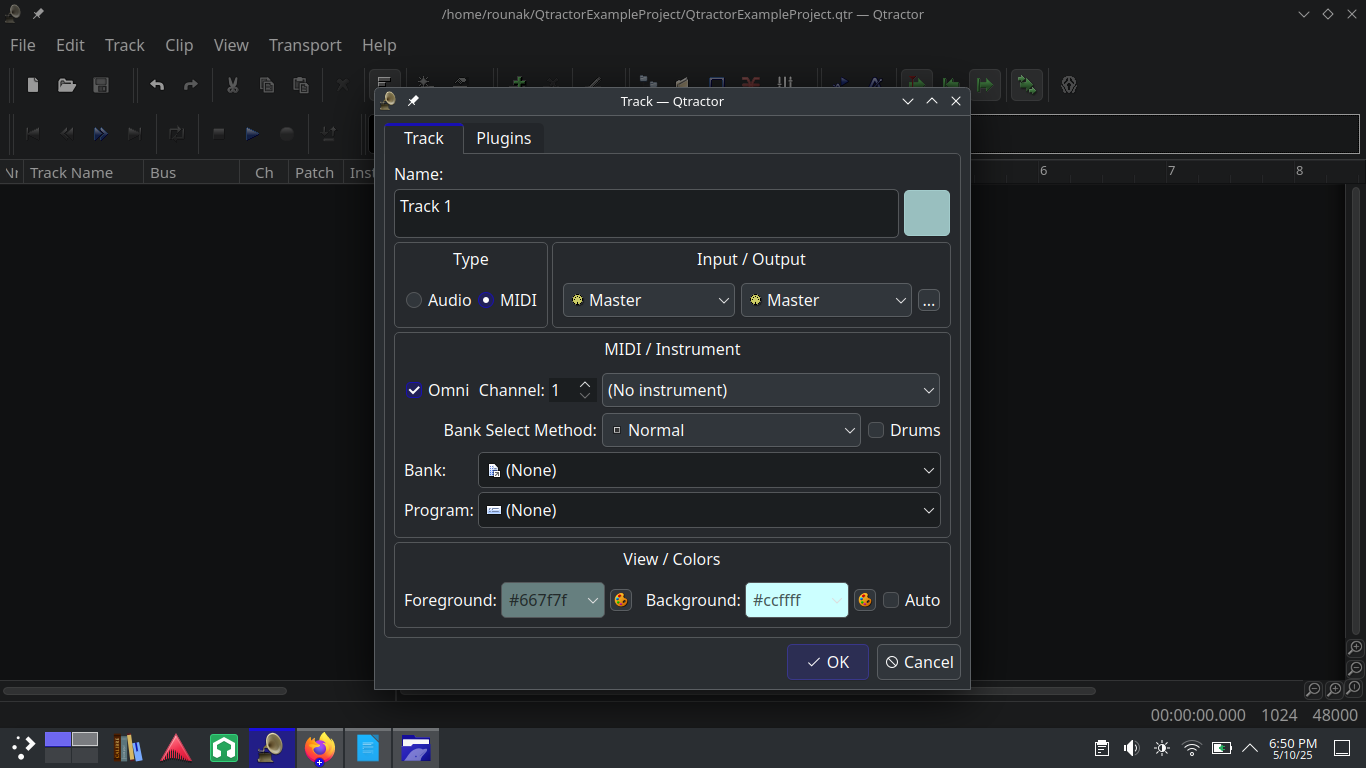Click the New session toolbar icon
The width and height of the screenshot is (1366, 768).
(x=33, y=85)
